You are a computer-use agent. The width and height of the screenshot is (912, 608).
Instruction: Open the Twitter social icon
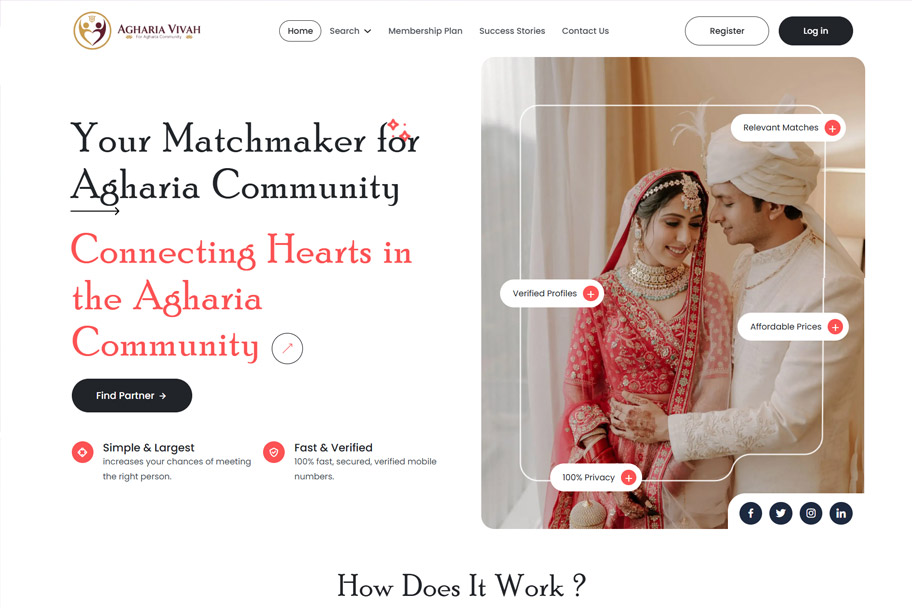pyautogui.click(x=781, y=513)
